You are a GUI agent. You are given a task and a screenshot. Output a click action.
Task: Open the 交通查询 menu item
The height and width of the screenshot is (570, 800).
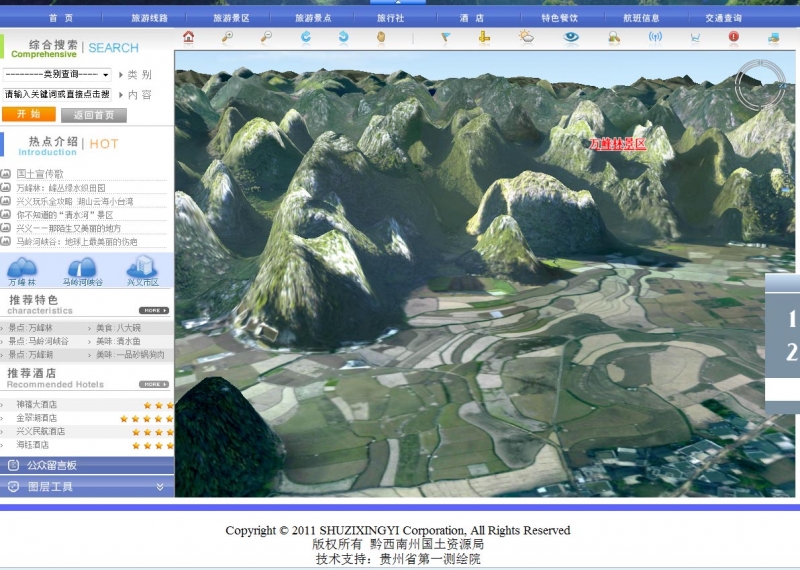click(723, 18)
